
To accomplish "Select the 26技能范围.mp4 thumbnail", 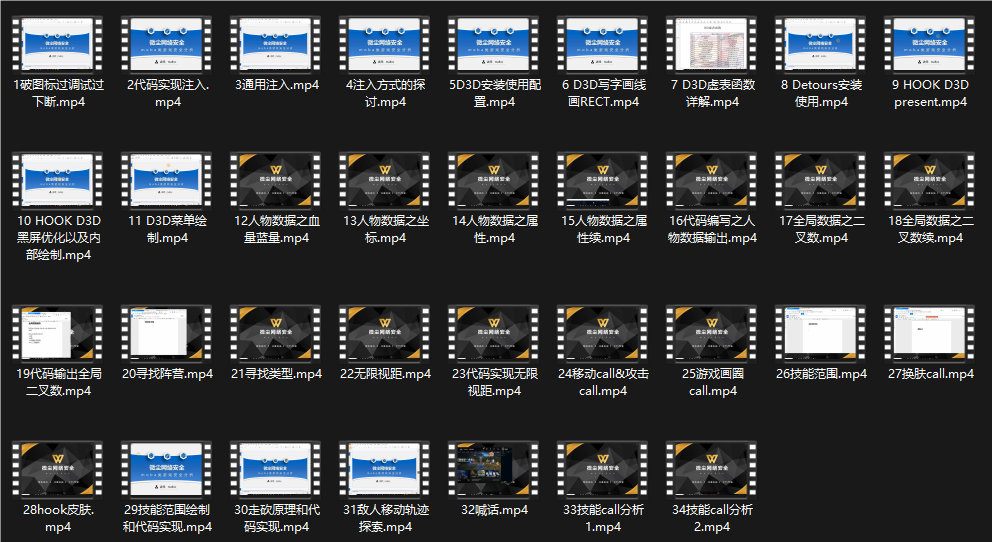I will click(x=821, y=333).
